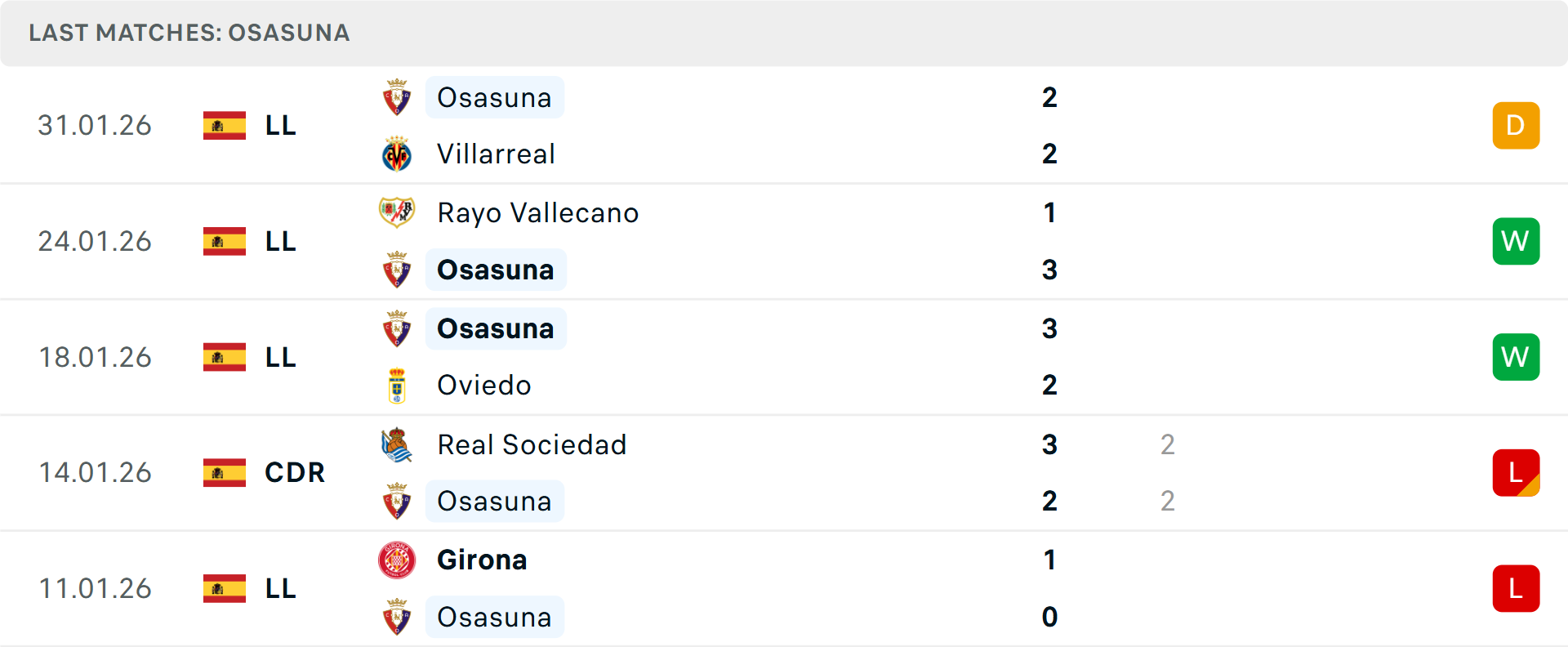Open the LAST MATCHES: OSASUNA header

[189, 33]
